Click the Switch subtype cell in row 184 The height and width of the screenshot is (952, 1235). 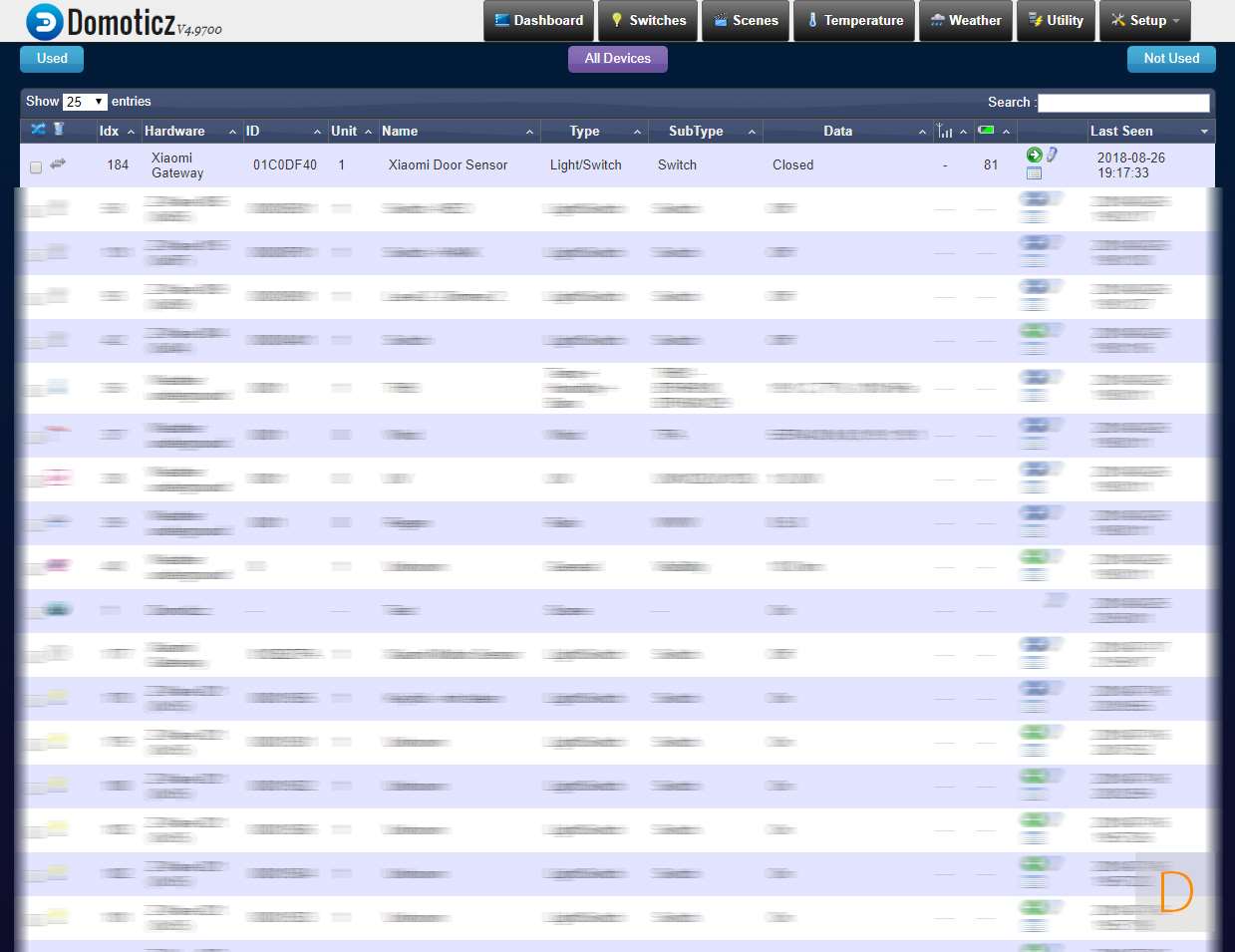click(677, 165)
